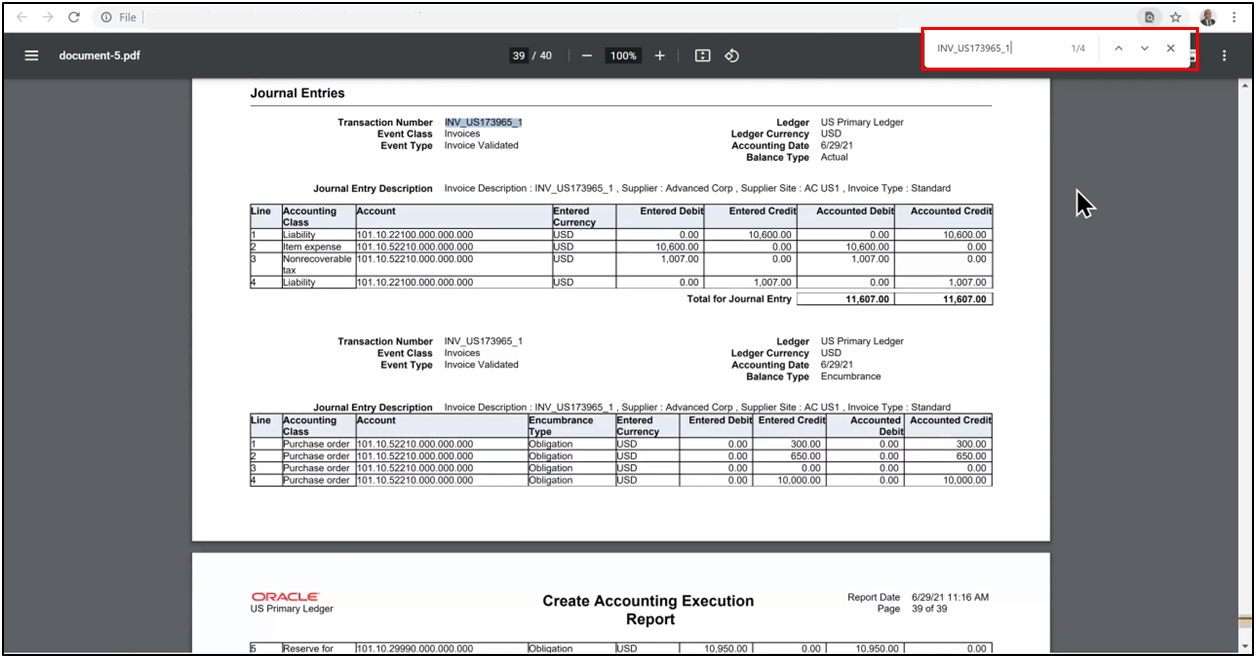Open the reading mode icon in address bar

tap(1149, 16)
